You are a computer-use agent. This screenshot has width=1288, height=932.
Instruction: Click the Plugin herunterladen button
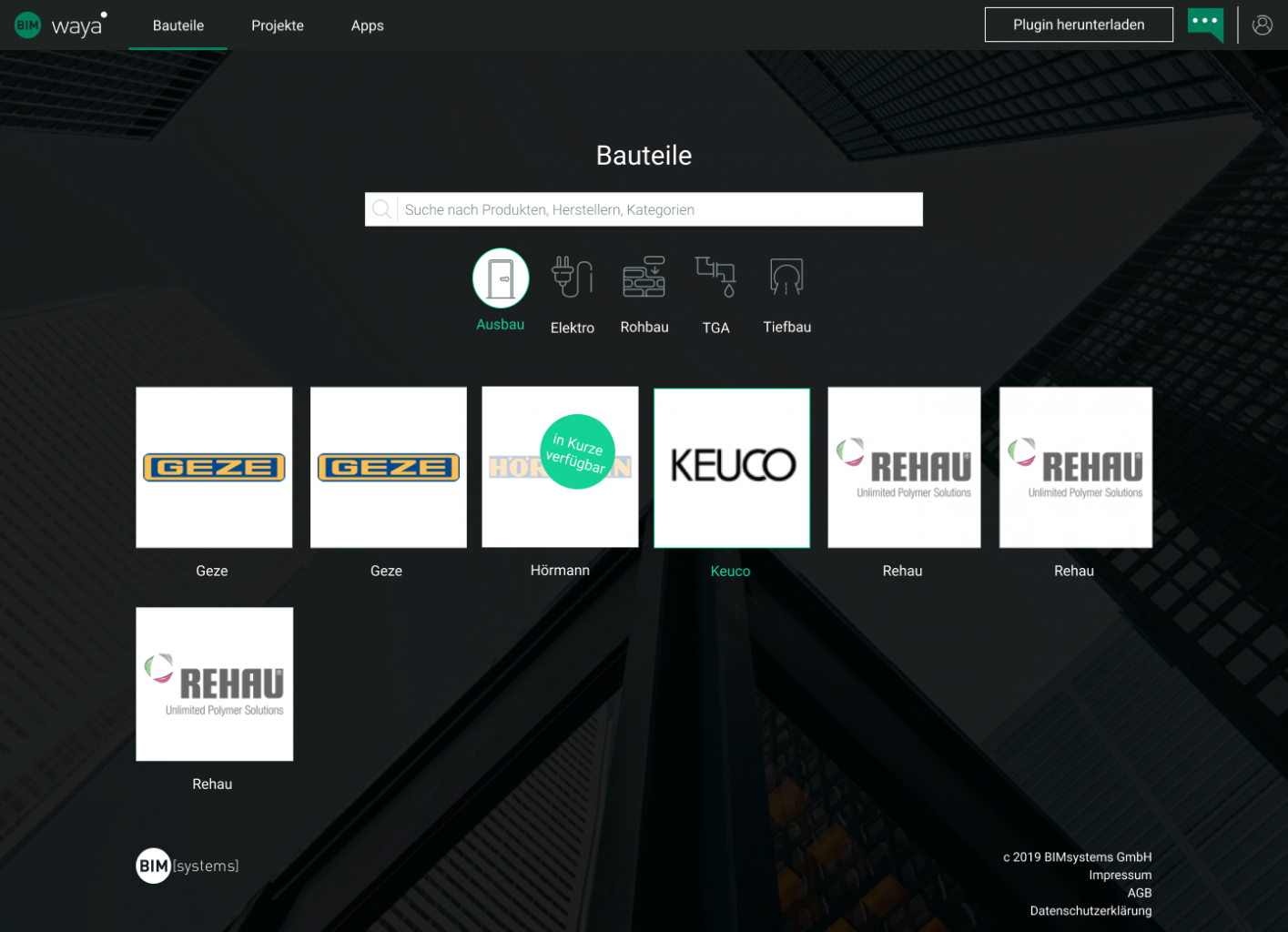[1079, 25]
